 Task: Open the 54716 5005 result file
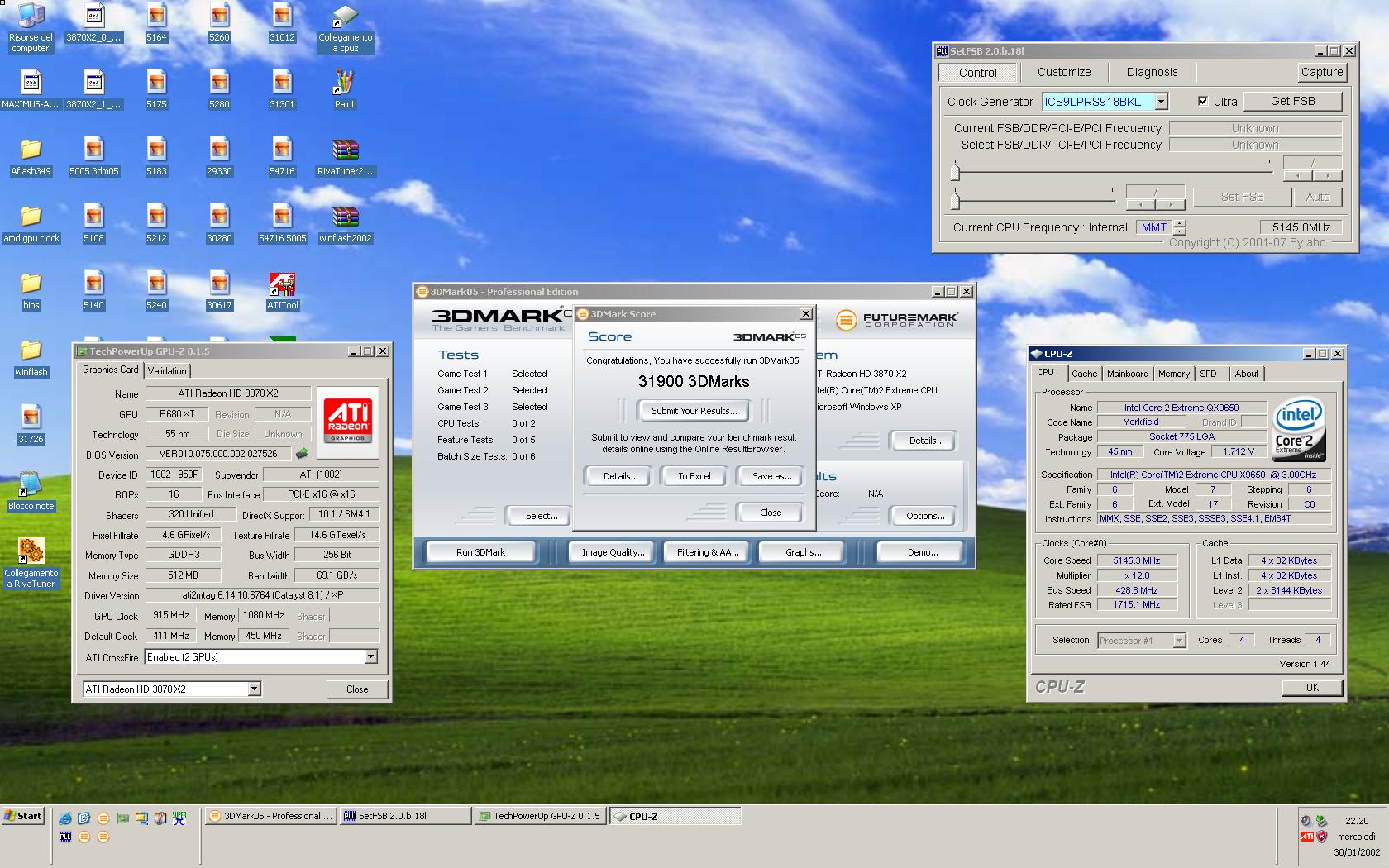[282, 223]
